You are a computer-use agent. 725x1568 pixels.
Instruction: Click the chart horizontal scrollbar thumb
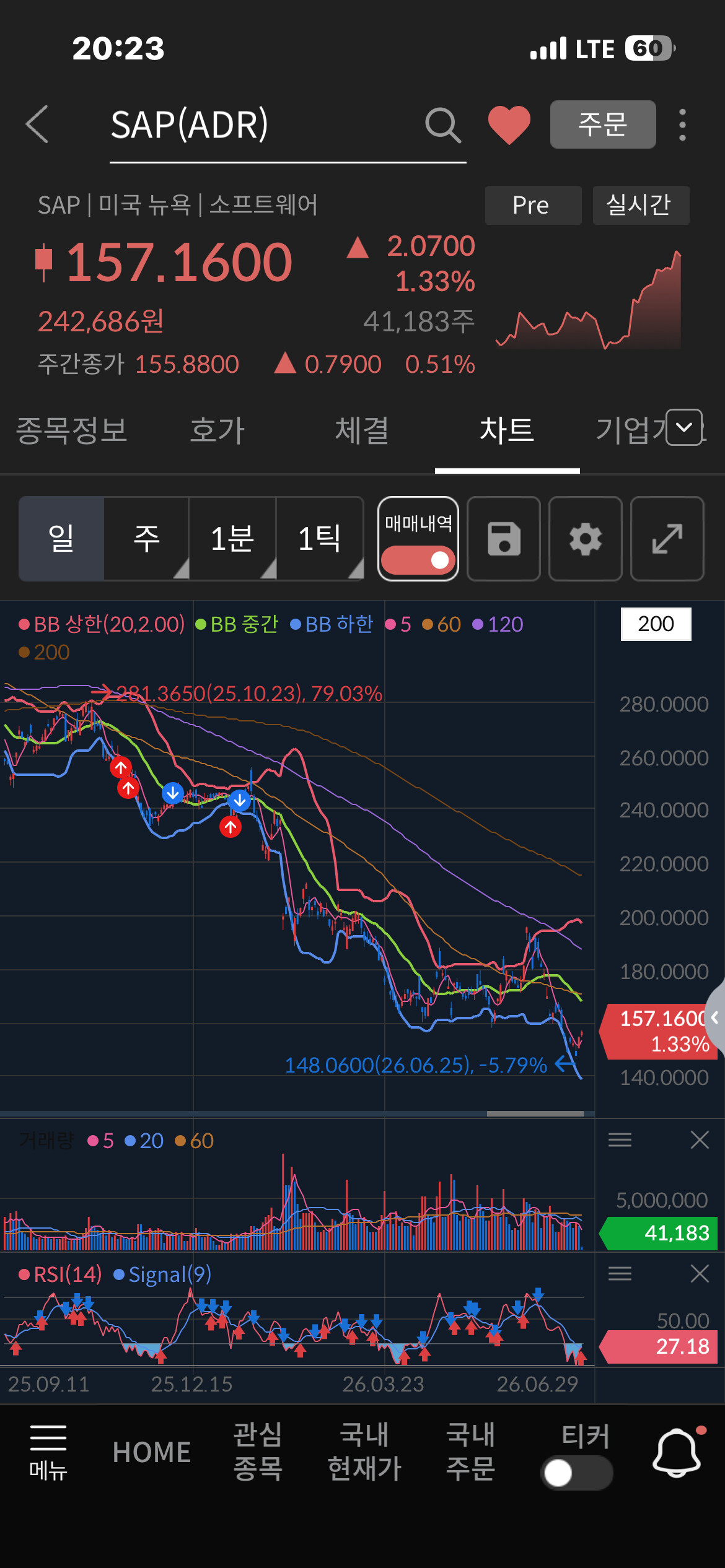pos(535,1113)
